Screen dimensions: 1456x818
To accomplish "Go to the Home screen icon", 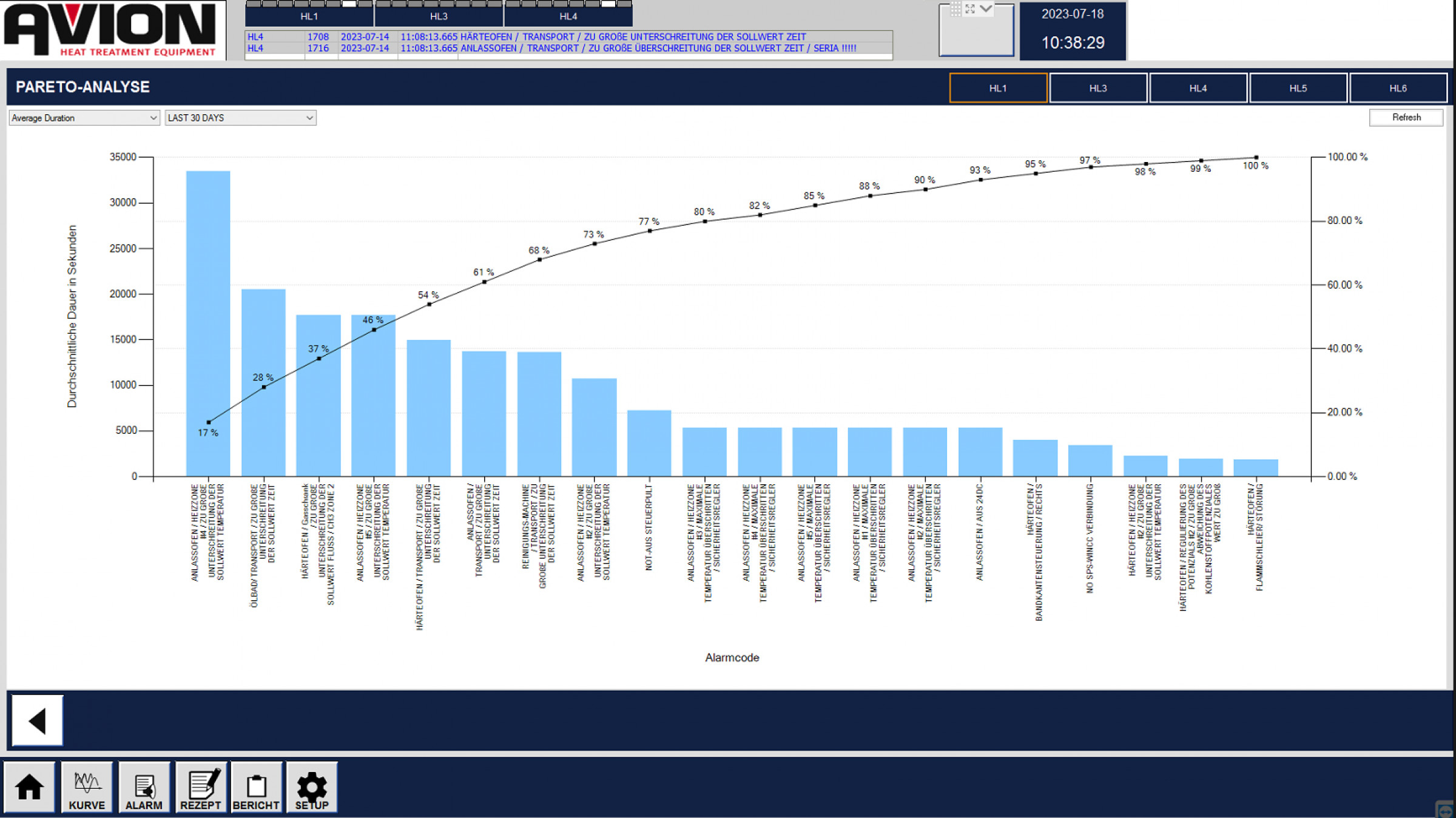I will tap(29, 787).
